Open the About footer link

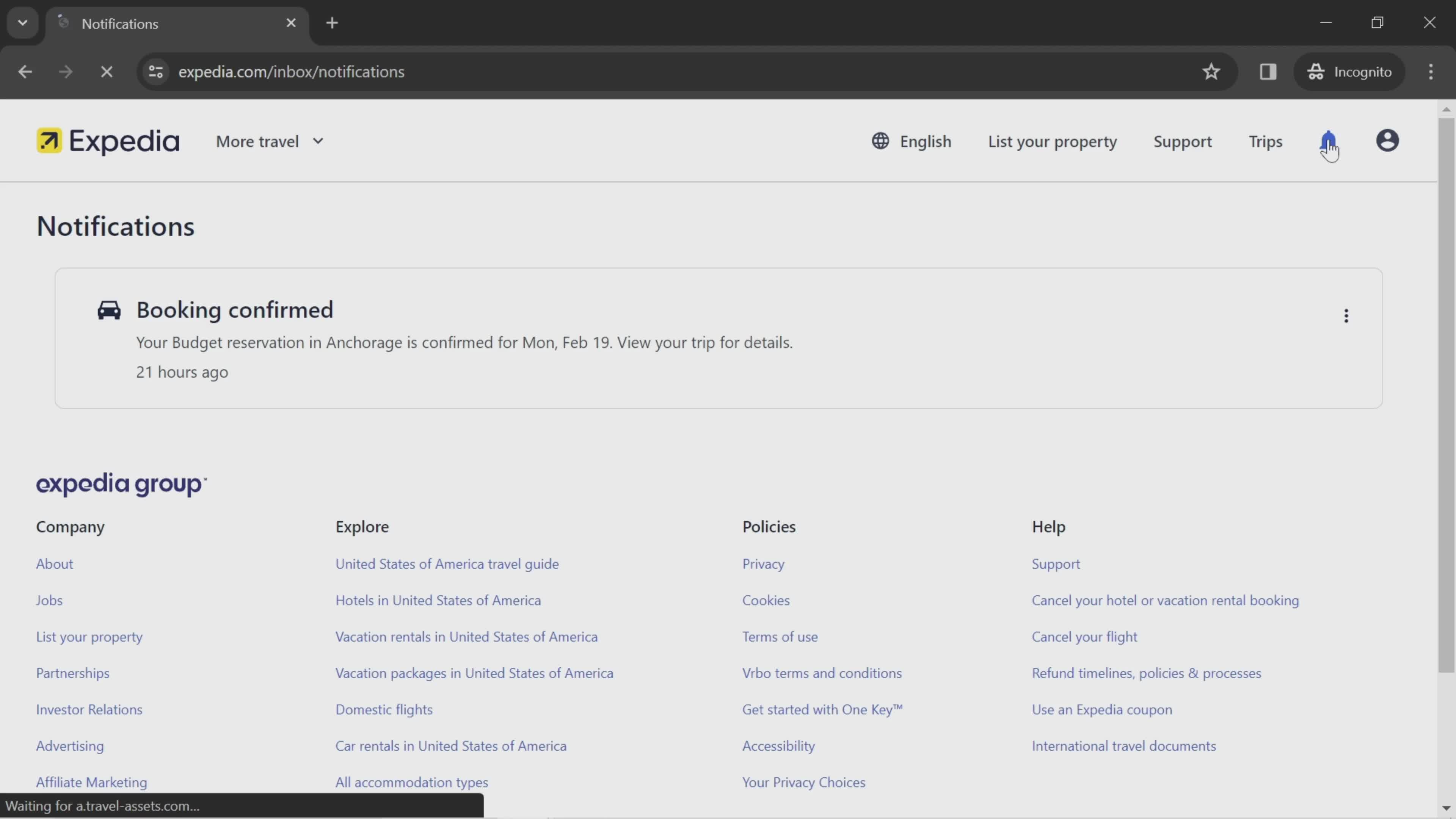pyautogui.click(x=54, y=563)
